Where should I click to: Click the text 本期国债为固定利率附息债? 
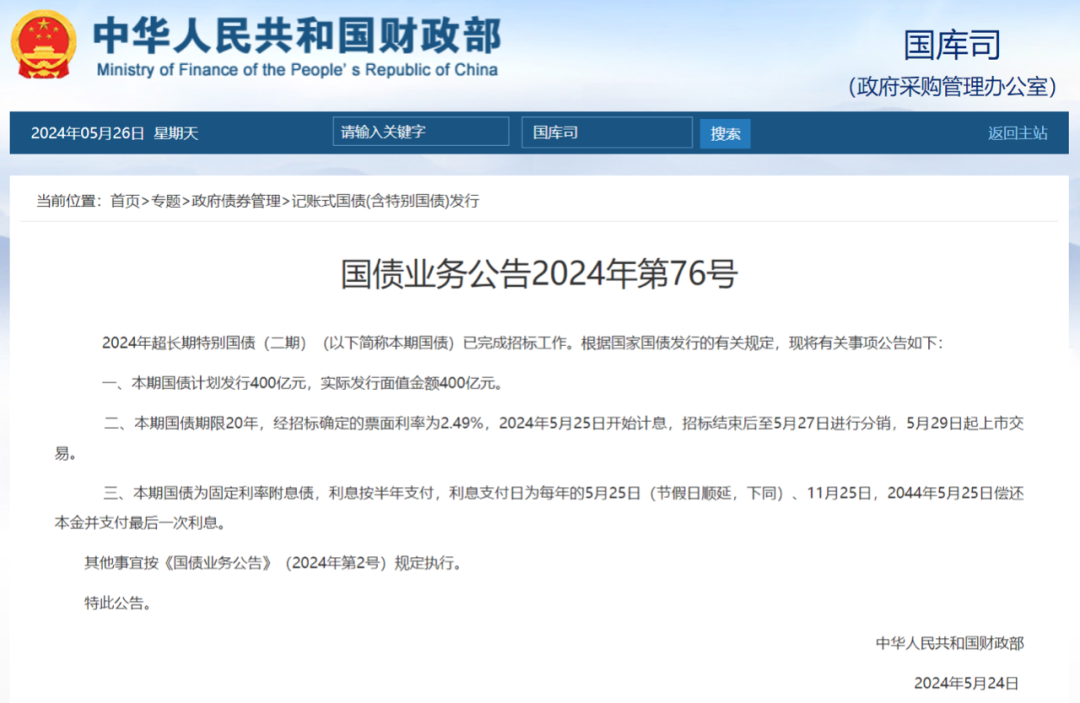pos(224,493)
